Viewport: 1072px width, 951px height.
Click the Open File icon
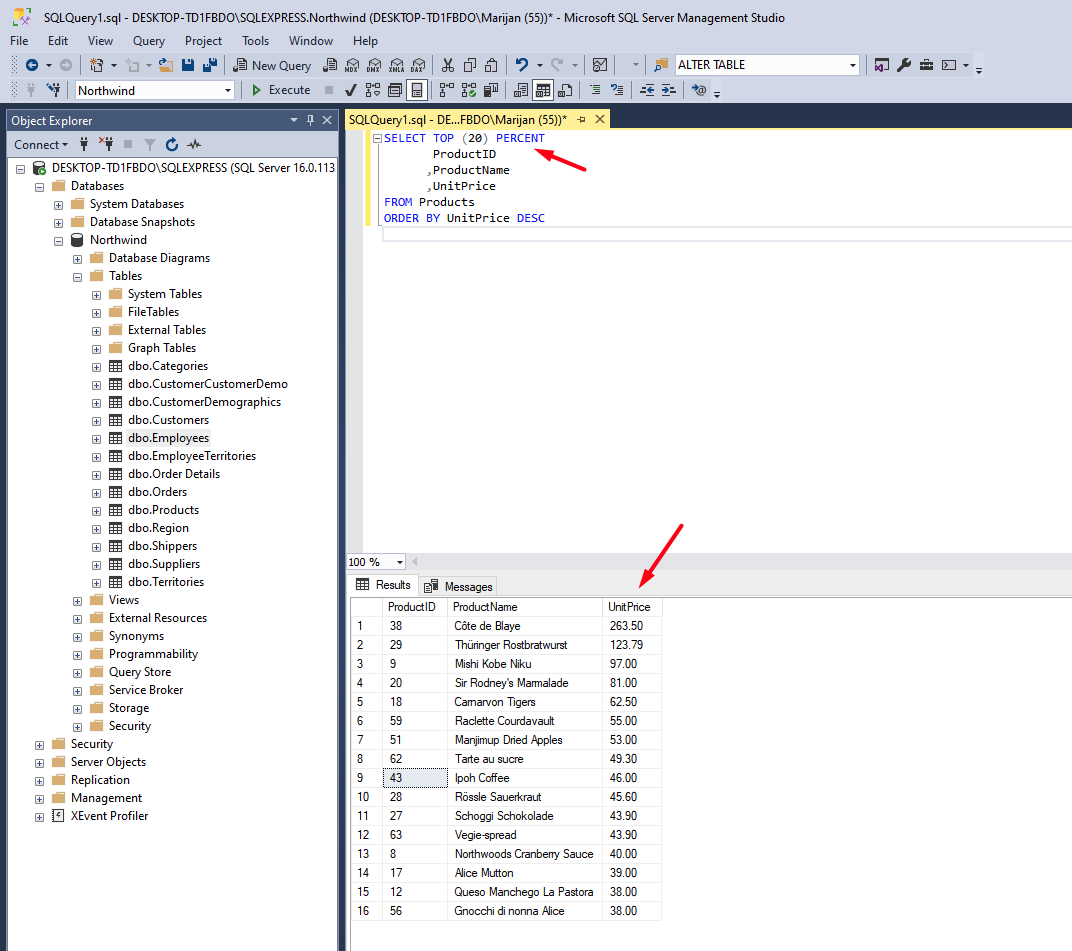click(x=166, y=66)
